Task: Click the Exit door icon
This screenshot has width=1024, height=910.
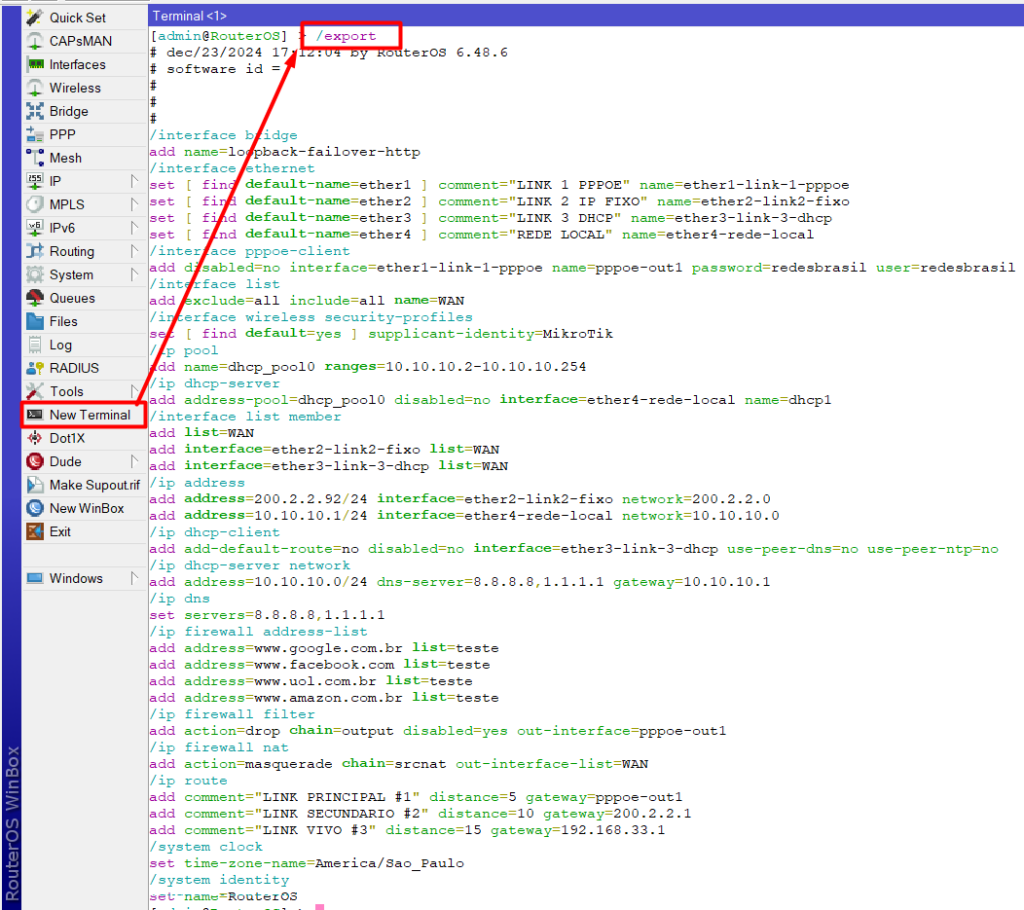Action: (35, 532)
